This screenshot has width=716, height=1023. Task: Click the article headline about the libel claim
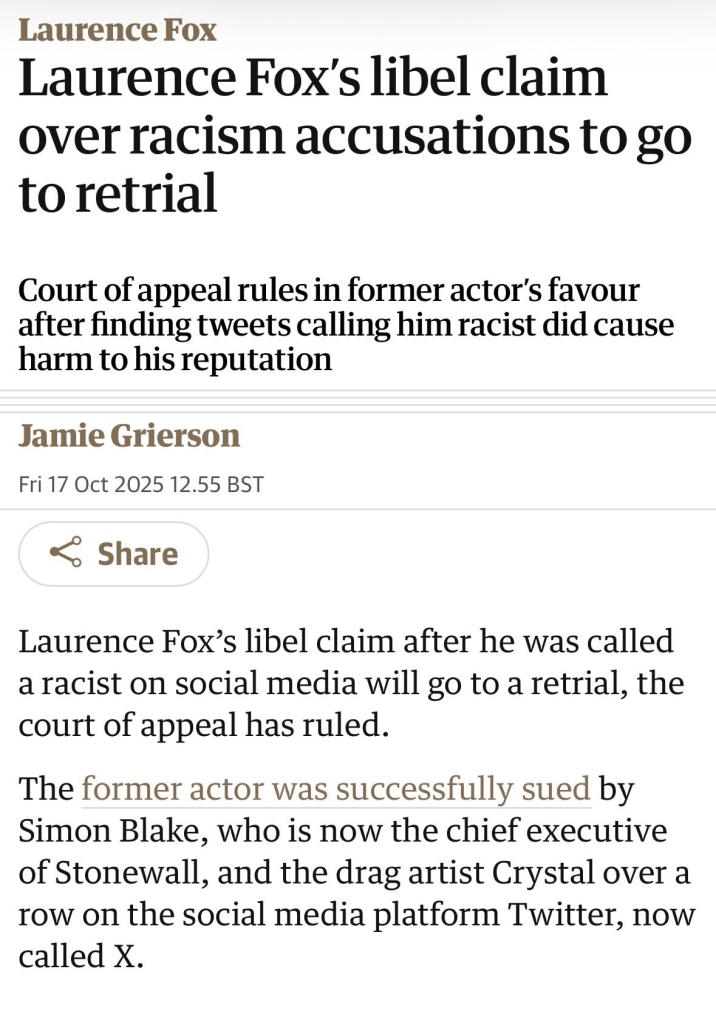point(355,135)
